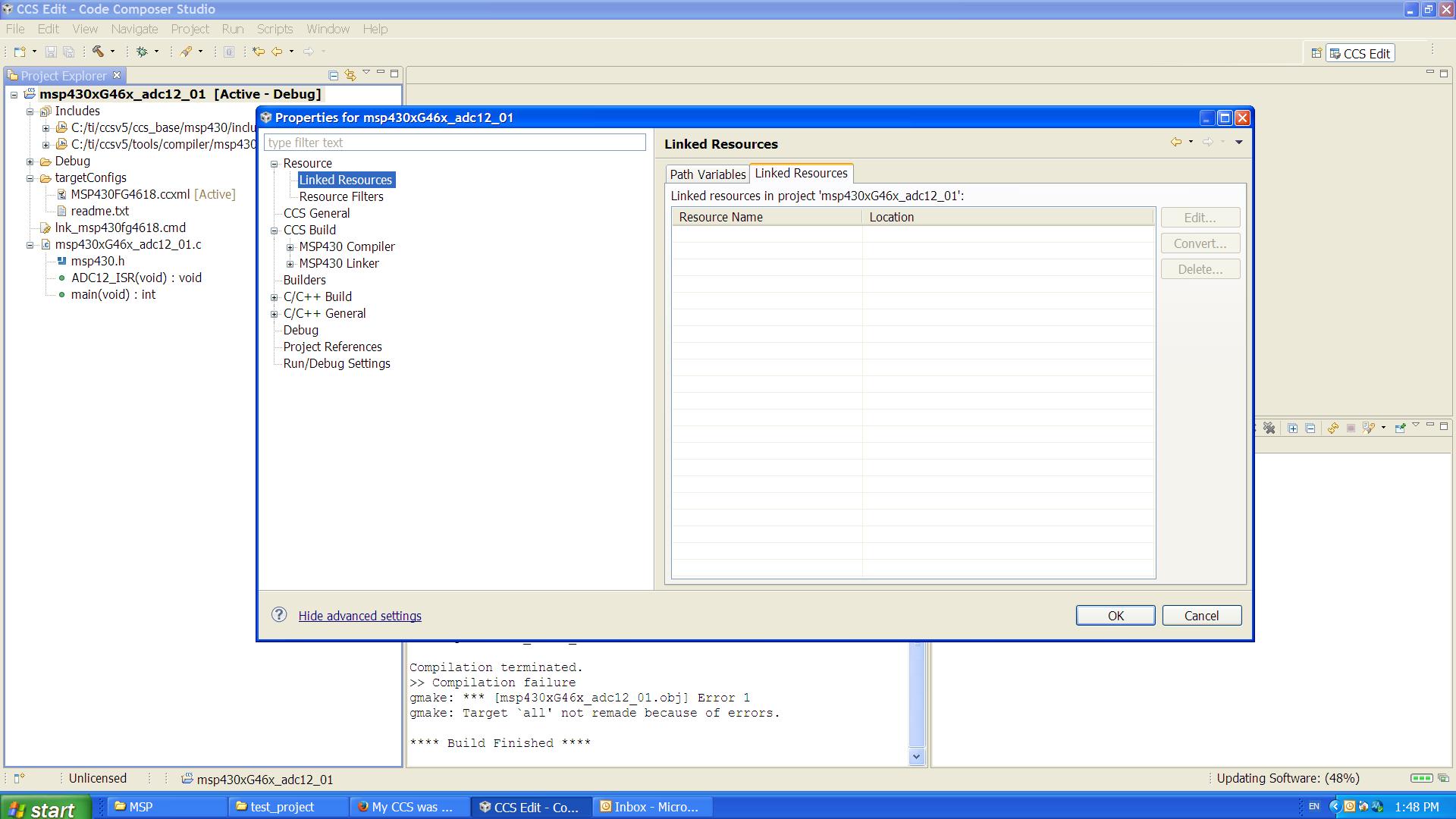
Task: Expand the MSP430 Compiler node
Action: tap(290, 247)
